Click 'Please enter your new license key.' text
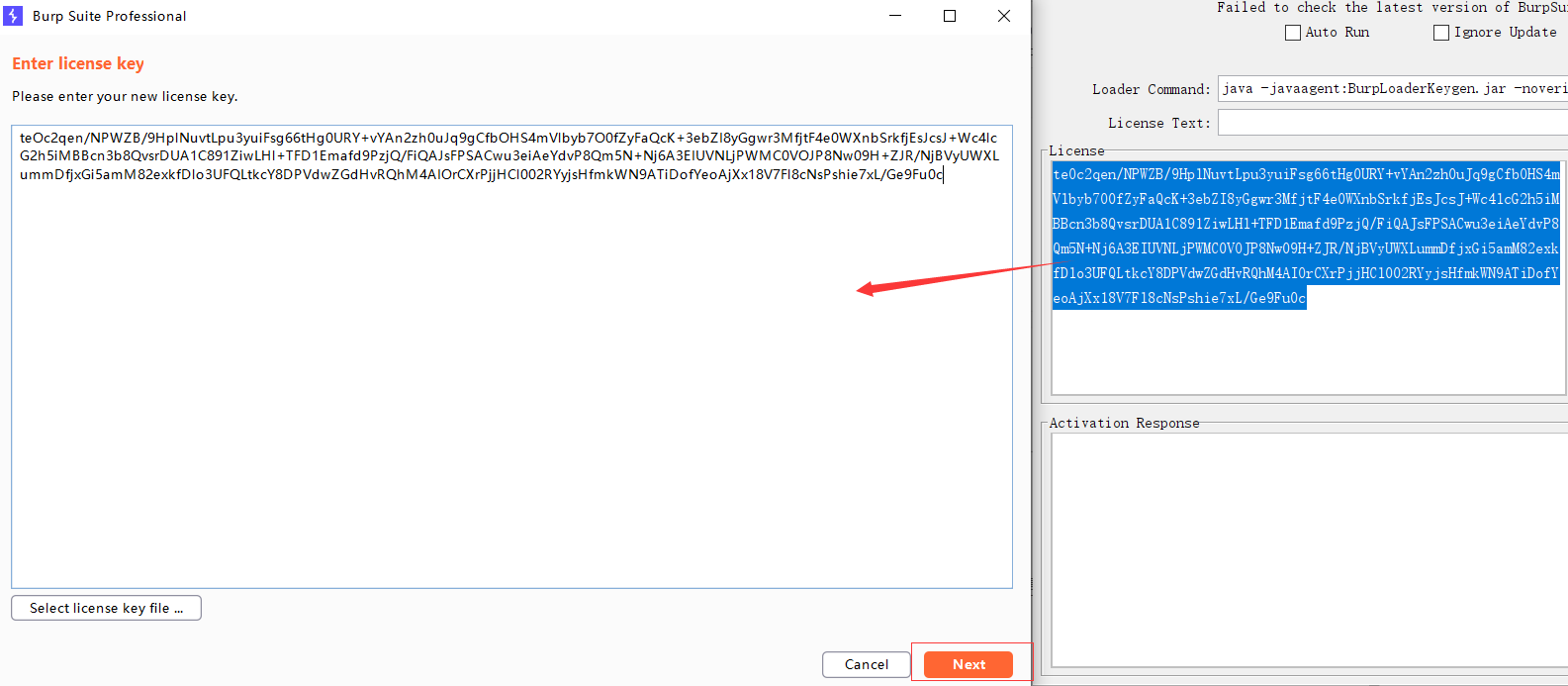 point(125,96)
